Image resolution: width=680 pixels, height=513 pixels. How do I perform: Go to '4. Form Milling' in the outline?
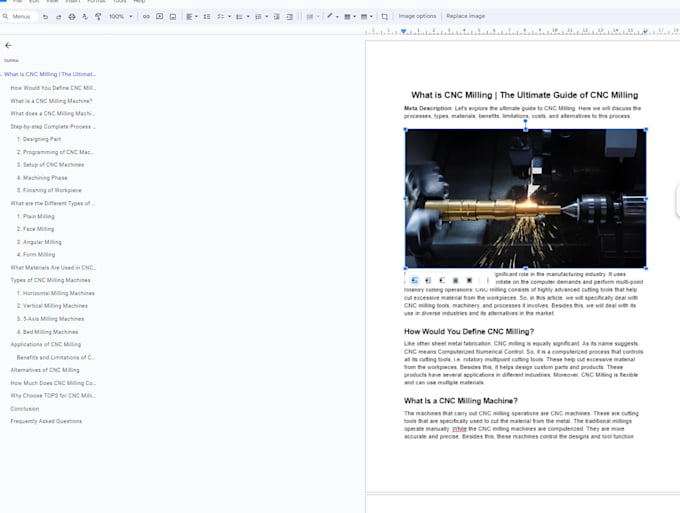(x=36, y=255)
